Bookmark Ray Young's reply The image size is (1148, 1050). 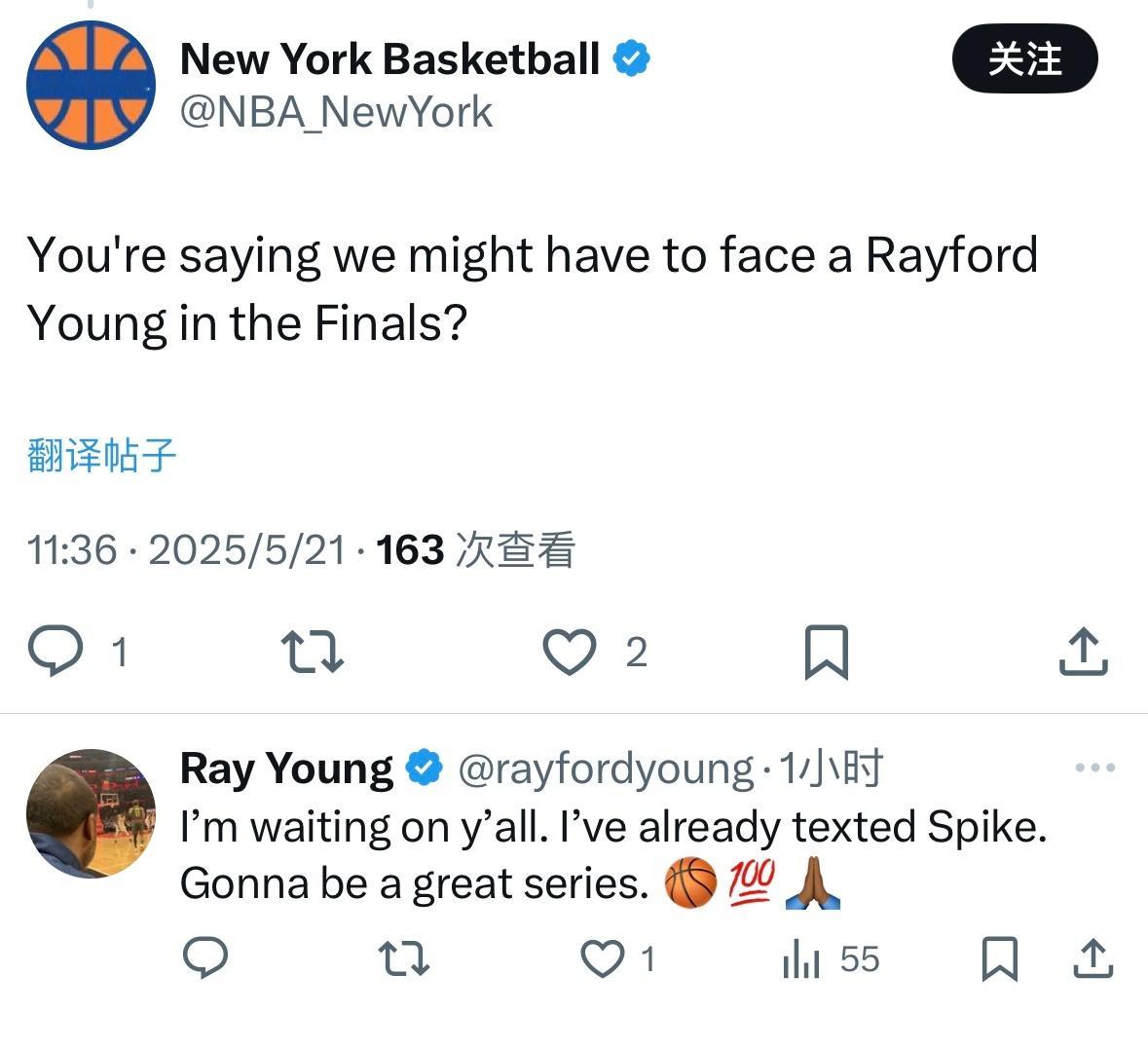[999, 958]
